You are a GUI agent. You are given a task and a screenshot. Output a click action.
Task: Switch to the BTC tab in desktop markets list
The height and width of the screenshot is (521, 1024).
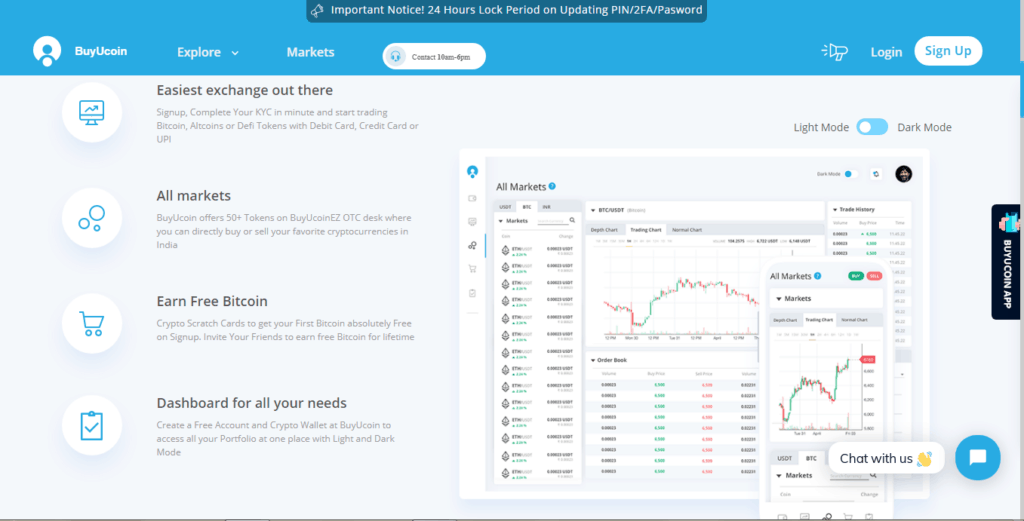click(x=526, y=206)
